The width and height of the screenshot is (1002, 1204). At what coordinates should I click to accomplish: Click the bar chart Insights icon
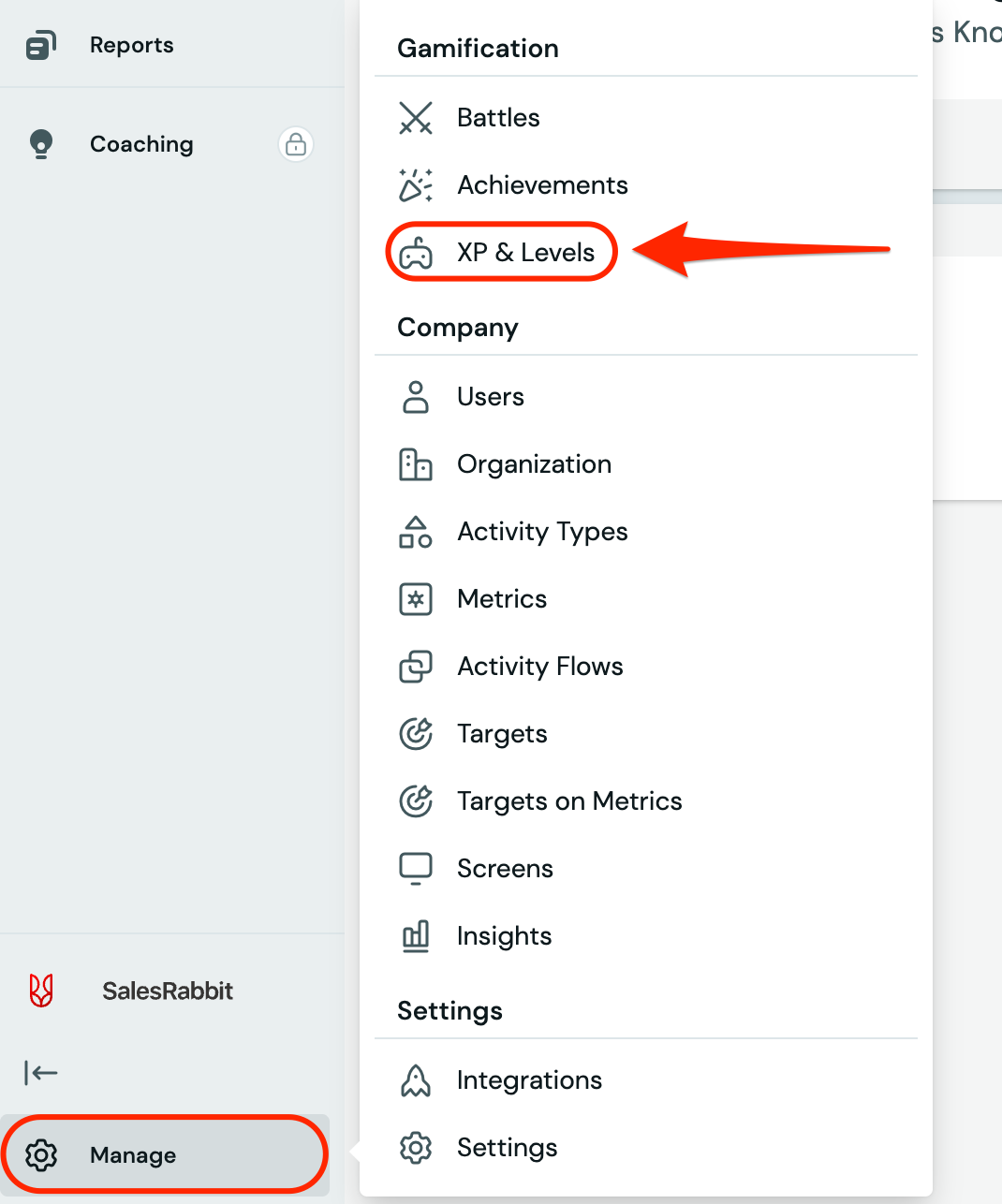416,936
